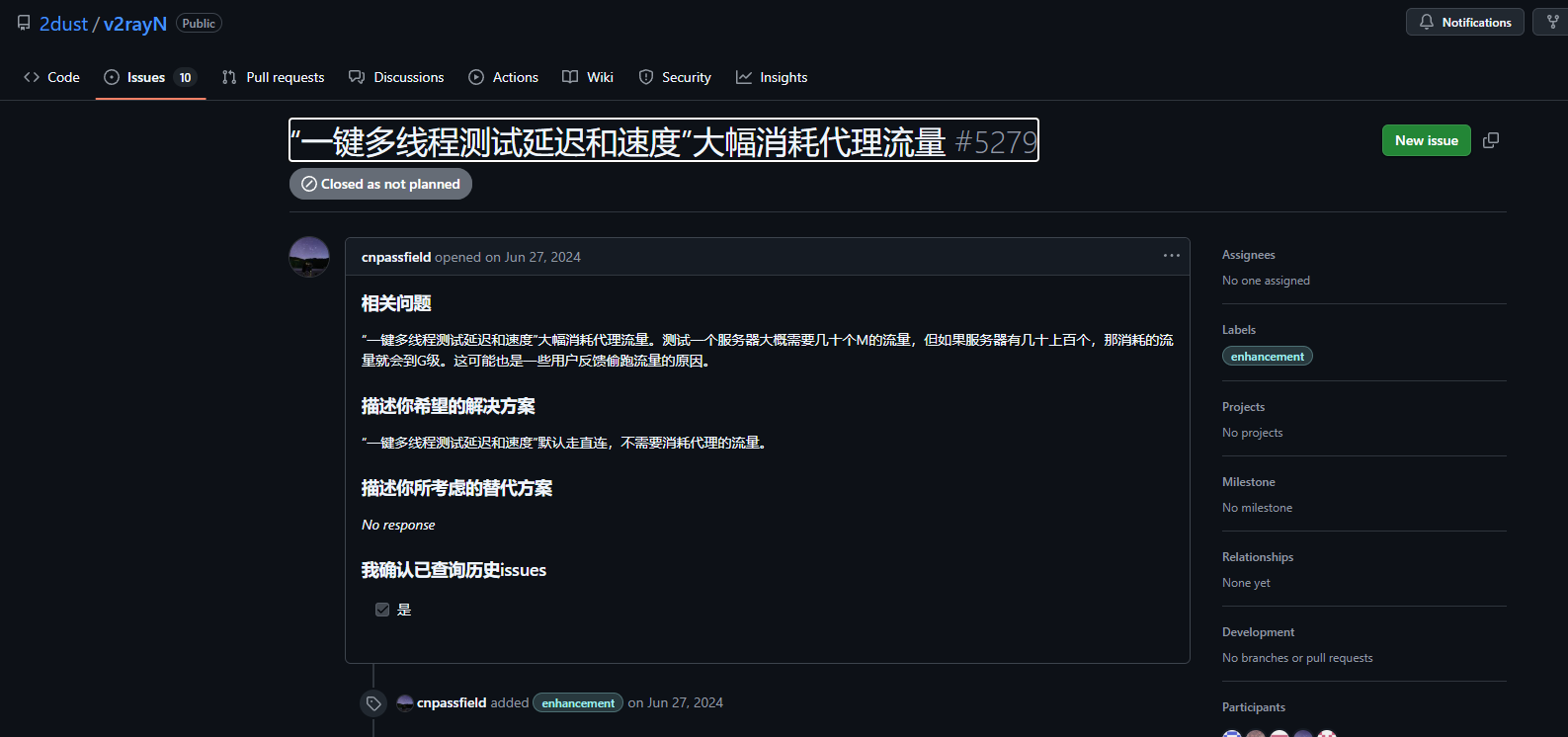Click the 相关问题 heading
Viewport: 1568px width, 737px height.
coord(396,303)
